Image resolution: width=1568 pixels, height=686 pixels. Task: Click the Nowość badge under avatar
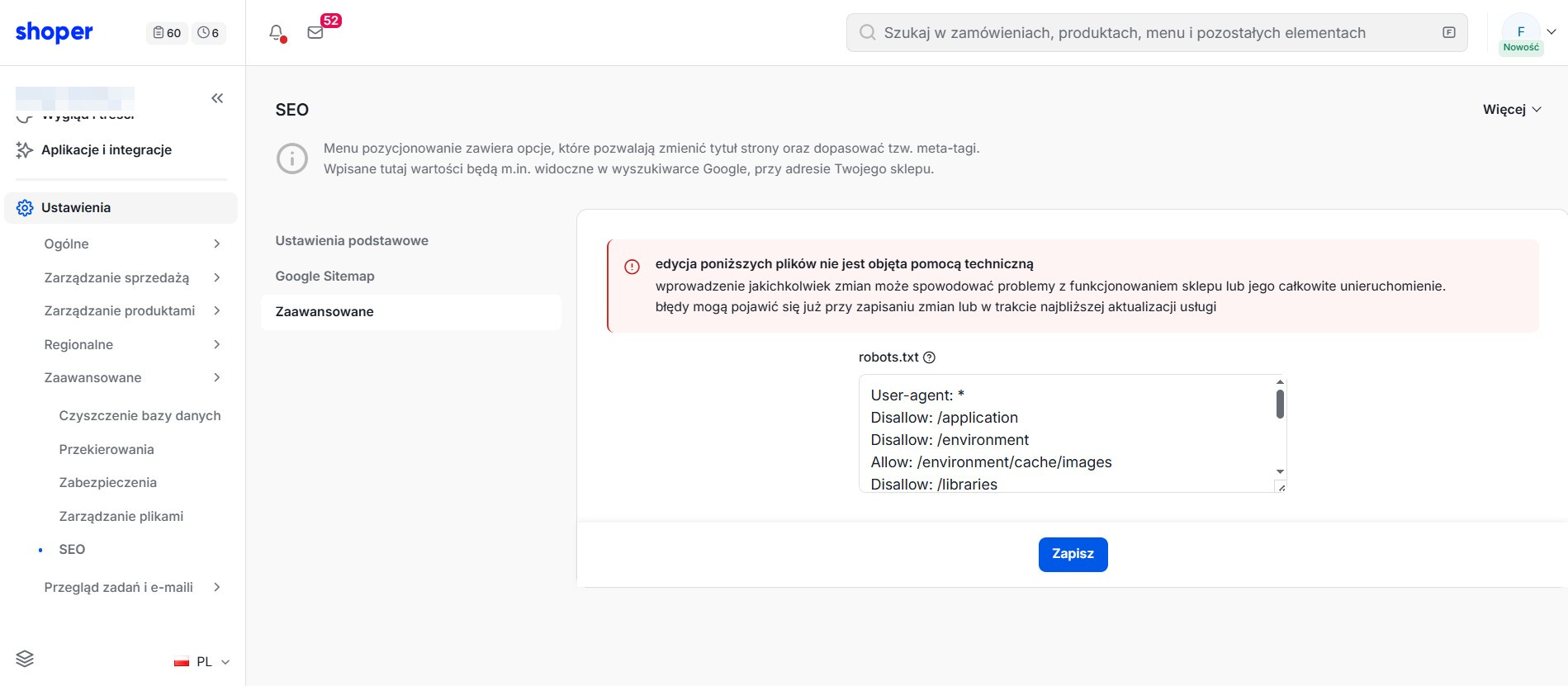(x=1521, y=48)
